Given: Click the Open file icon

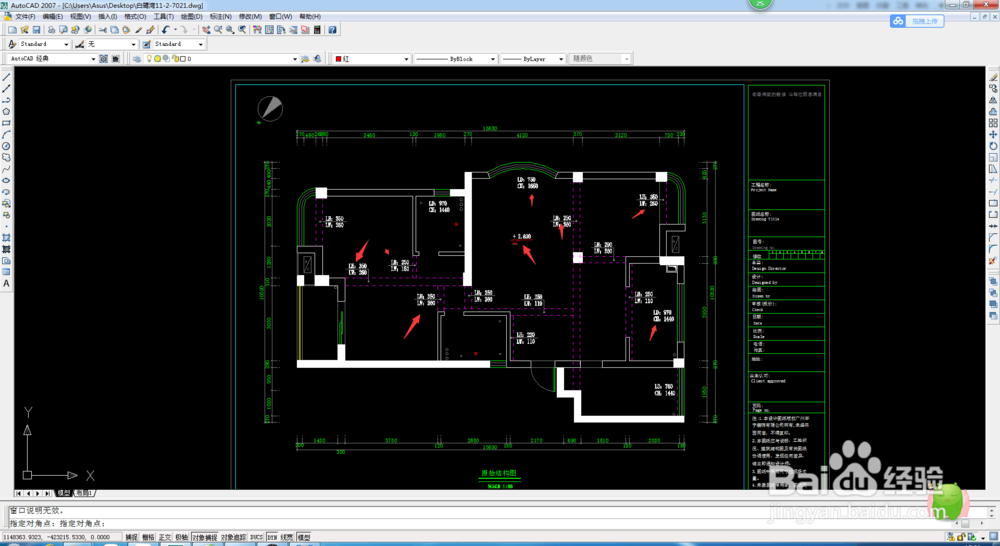Looking at the screenshot, I should [24, 30].
